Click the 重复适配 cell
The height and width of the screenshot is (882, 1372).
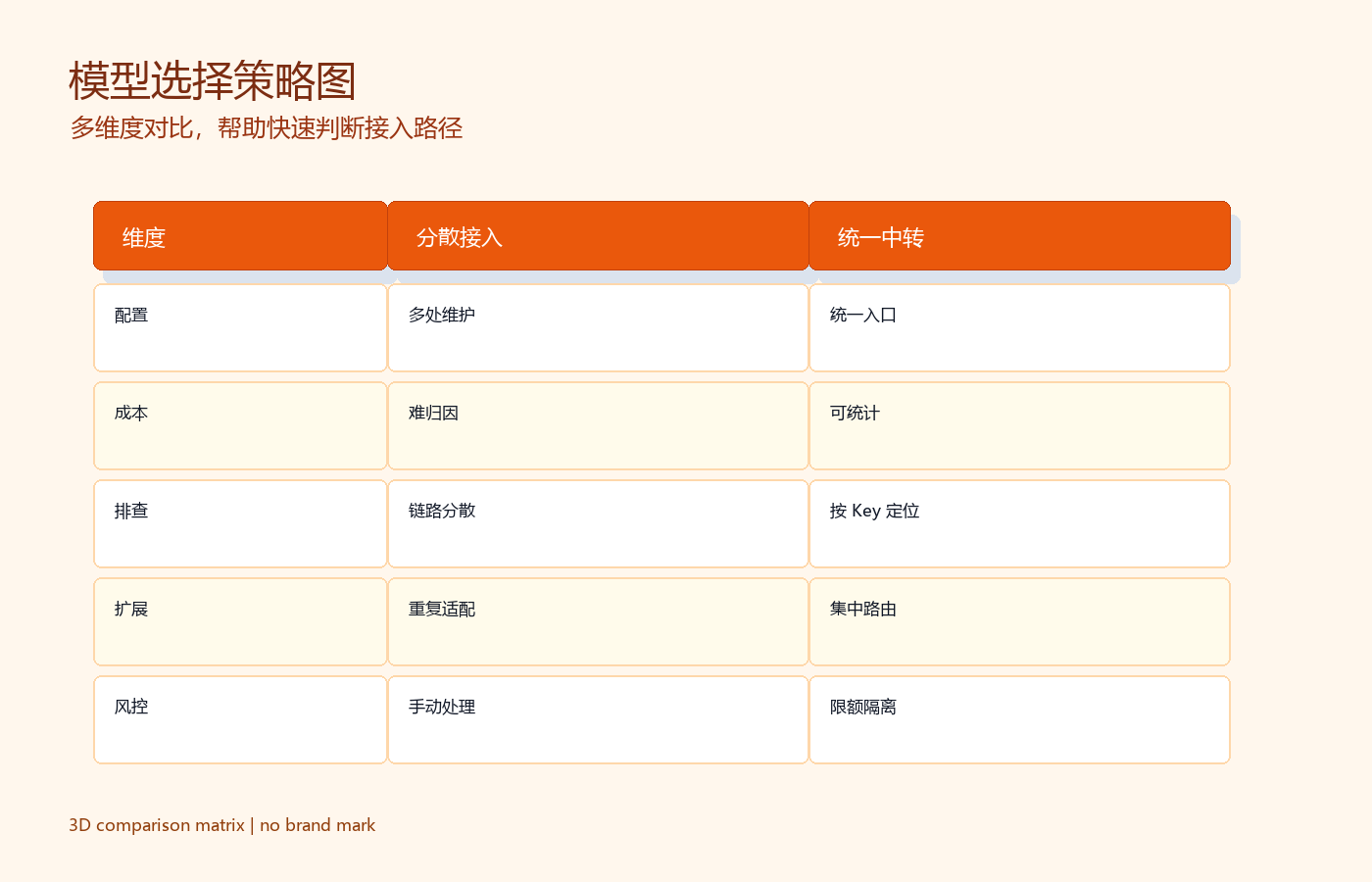pos(598,621)
